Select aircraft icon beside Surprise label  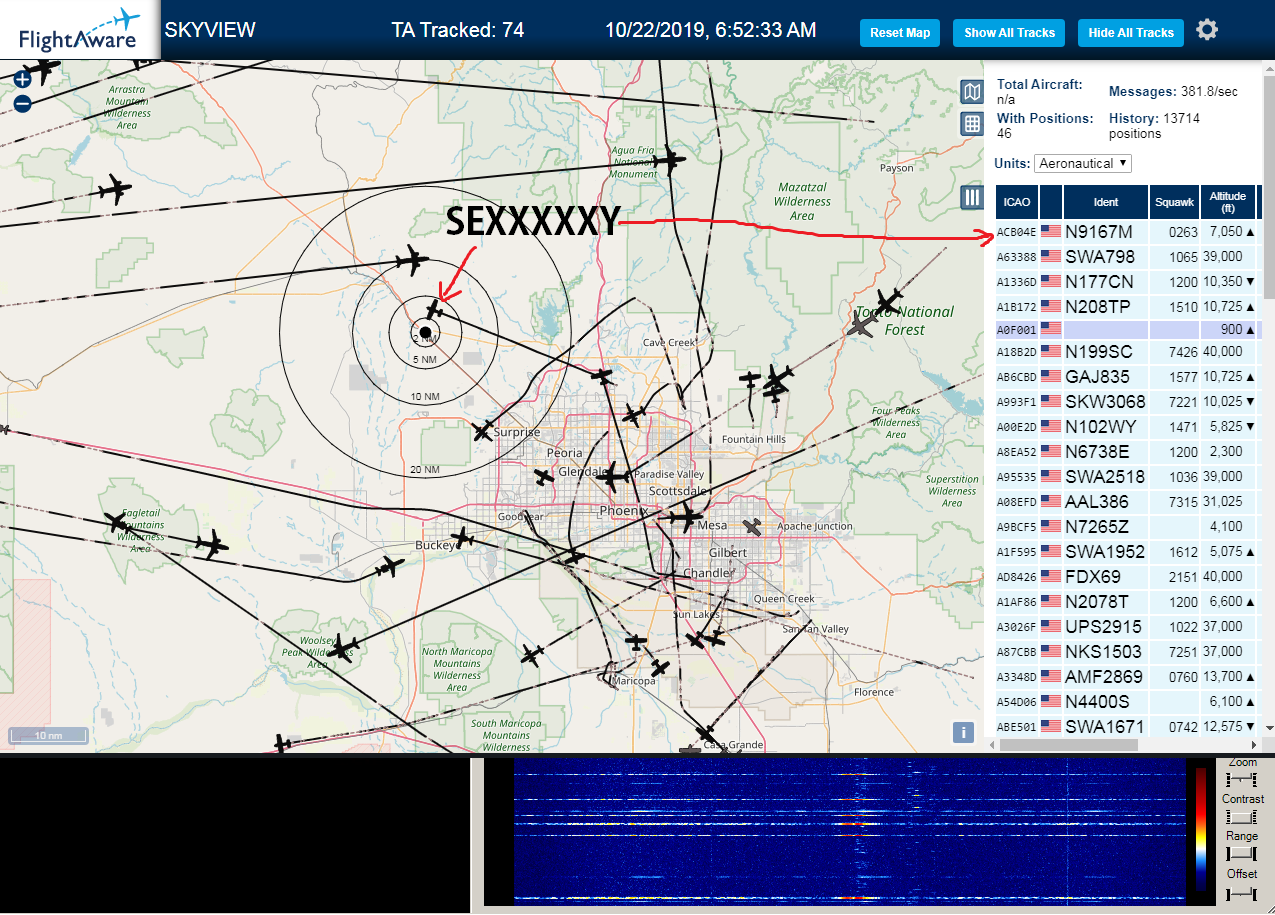[x=483, y=431]
